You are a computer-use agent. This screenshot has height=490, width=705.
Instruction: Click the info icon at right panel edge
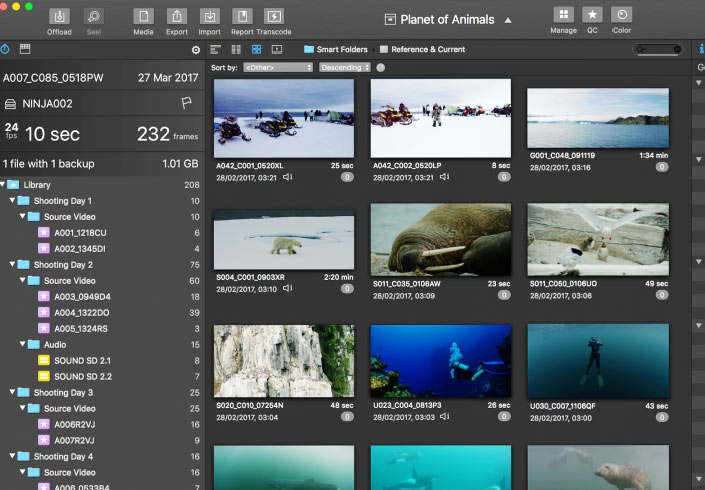tap(701, 49)
